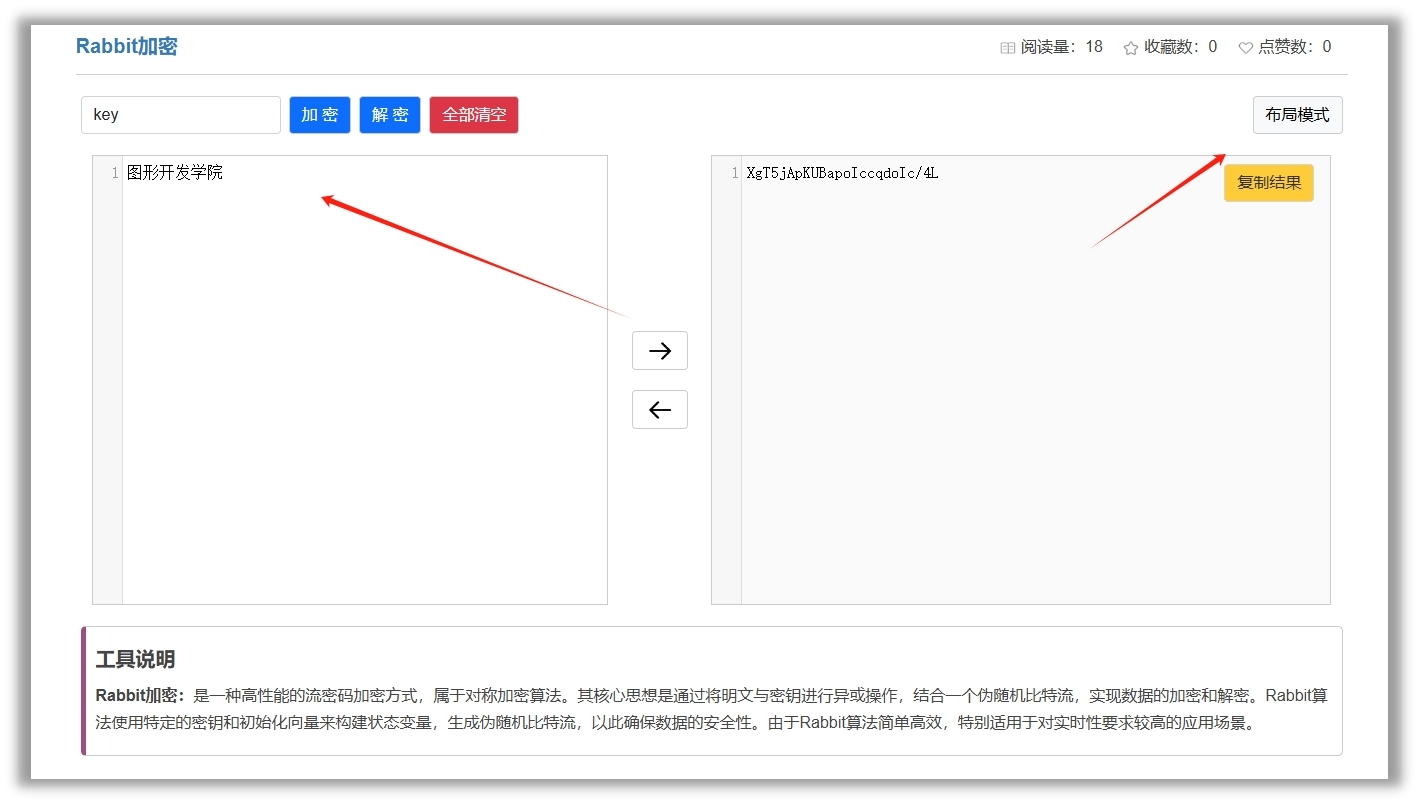This screenshot has width=1418, height=805.
Task: Click the 工具说明 heading
Action: point(135,659)
